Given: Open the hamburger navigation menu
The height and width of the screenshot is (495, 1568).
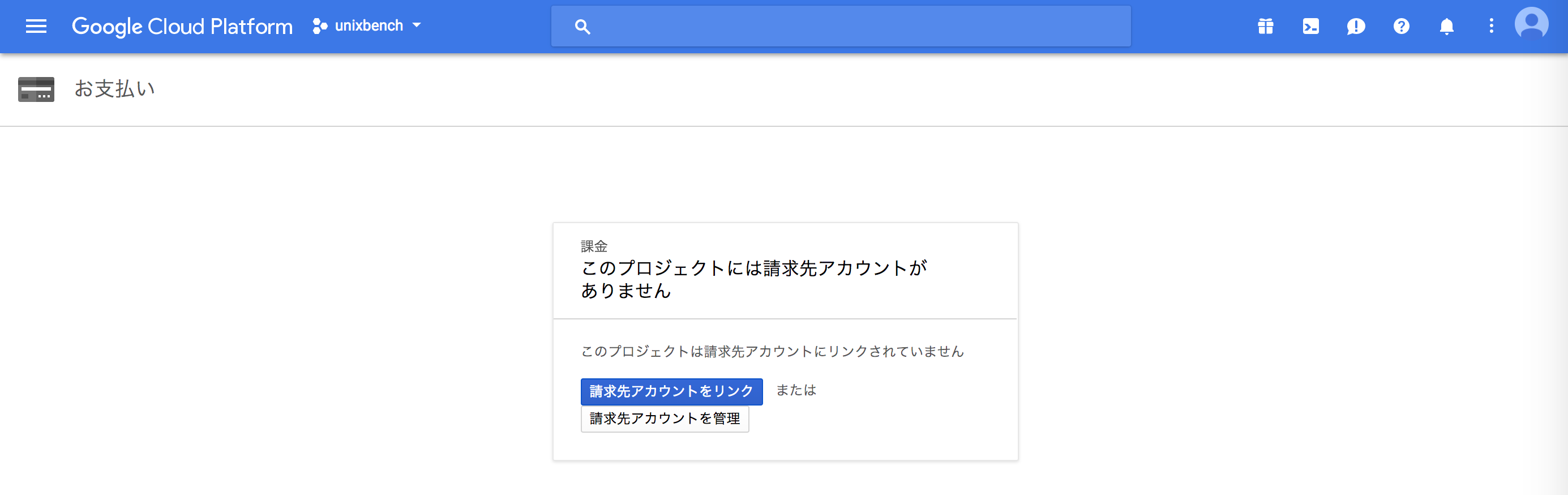Looking at the screenshot, I should (x=36, y=26).
